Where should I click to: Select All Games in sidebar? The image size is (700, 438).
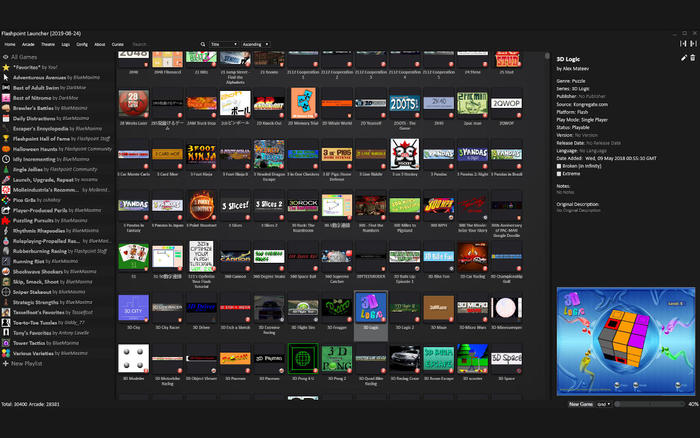click(x=30, y=57)
